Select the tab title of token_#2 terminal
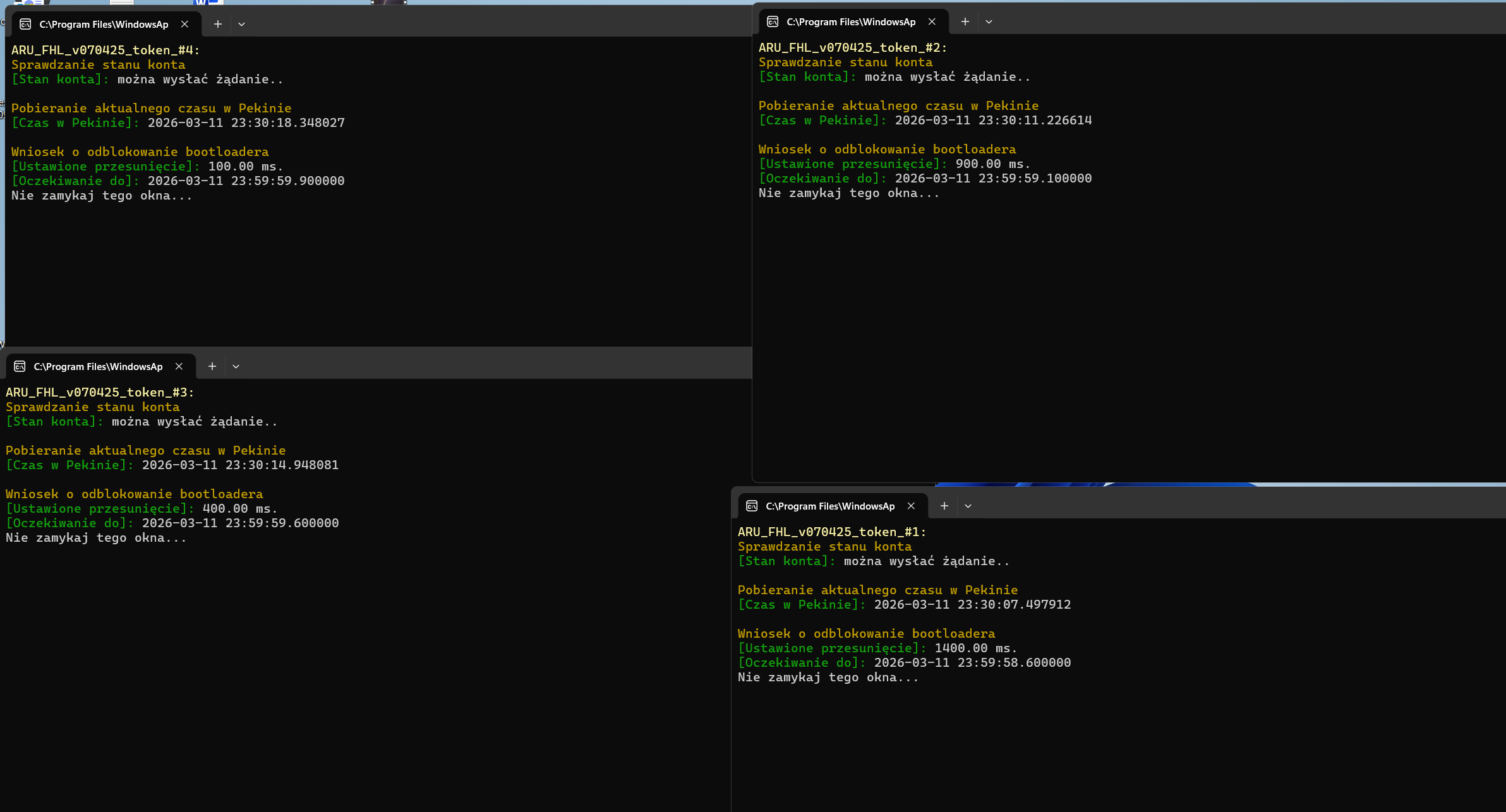 coord(850,21)
